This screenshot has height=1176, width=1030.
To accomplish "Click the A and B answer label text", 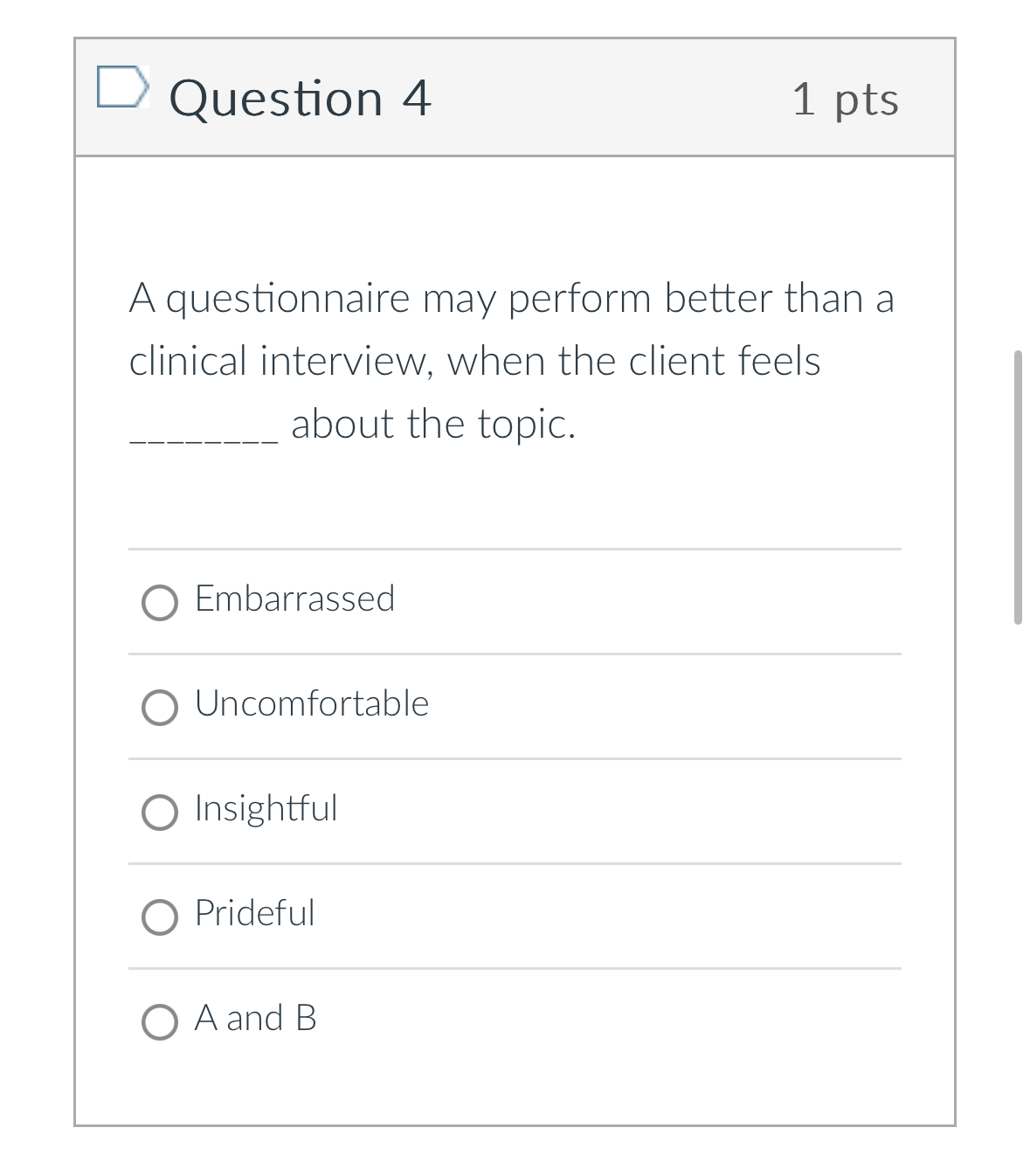I will (256, 1018).
